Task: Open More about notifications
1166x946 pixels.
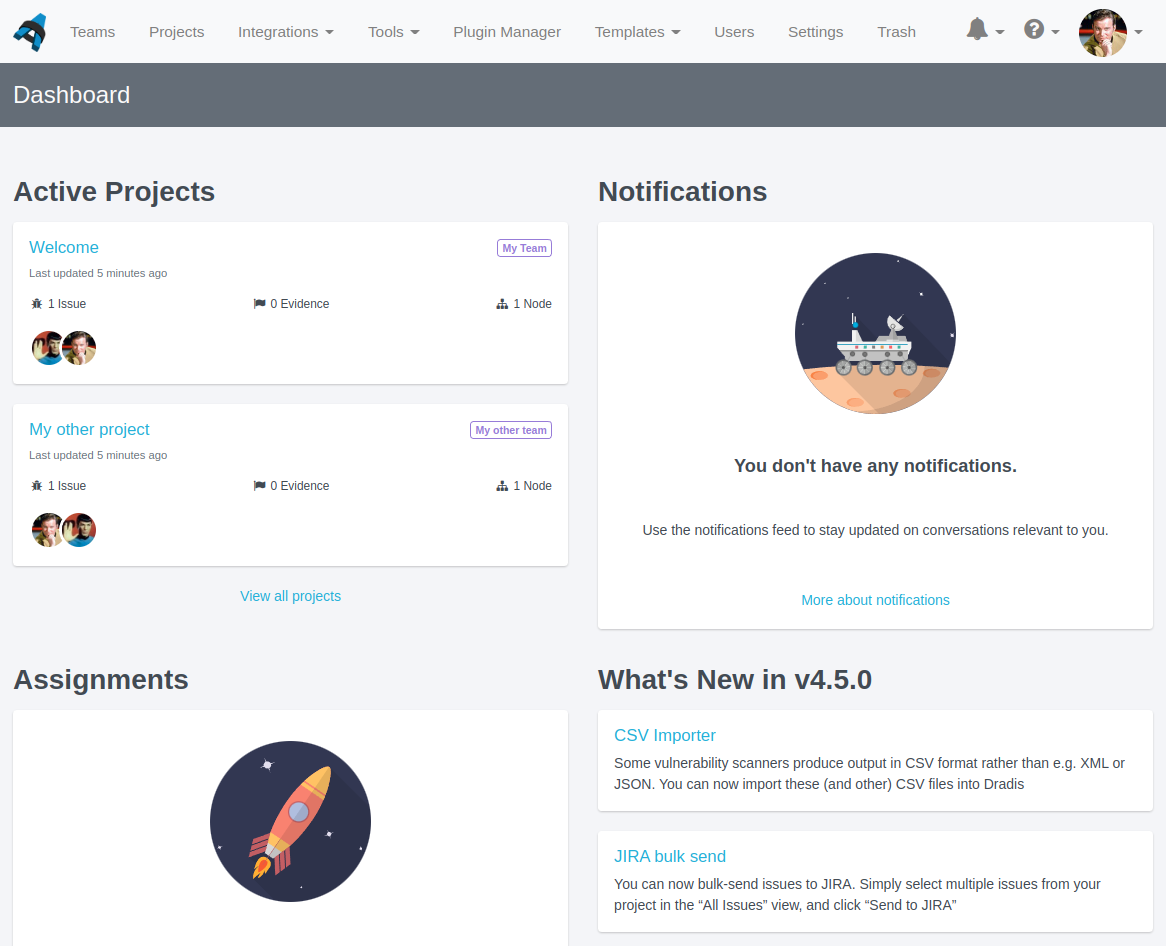Action: tap(875, 599)
